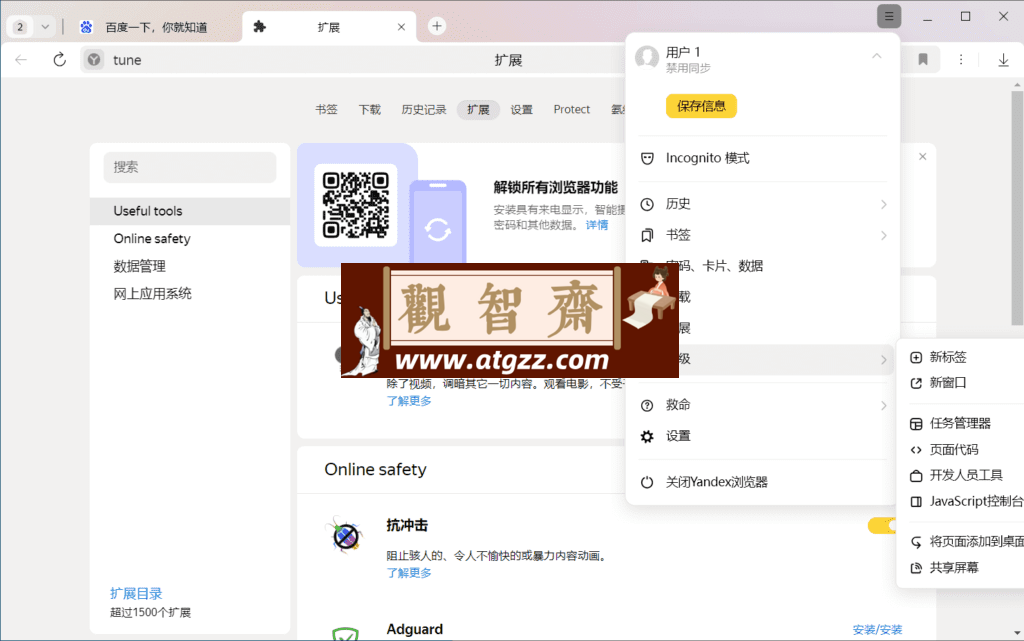The width and height of the screenshot is (1024, 641).
Task: Click 了解更多 under the 抗冲击 extension
Action: click(x=409, y=572)
